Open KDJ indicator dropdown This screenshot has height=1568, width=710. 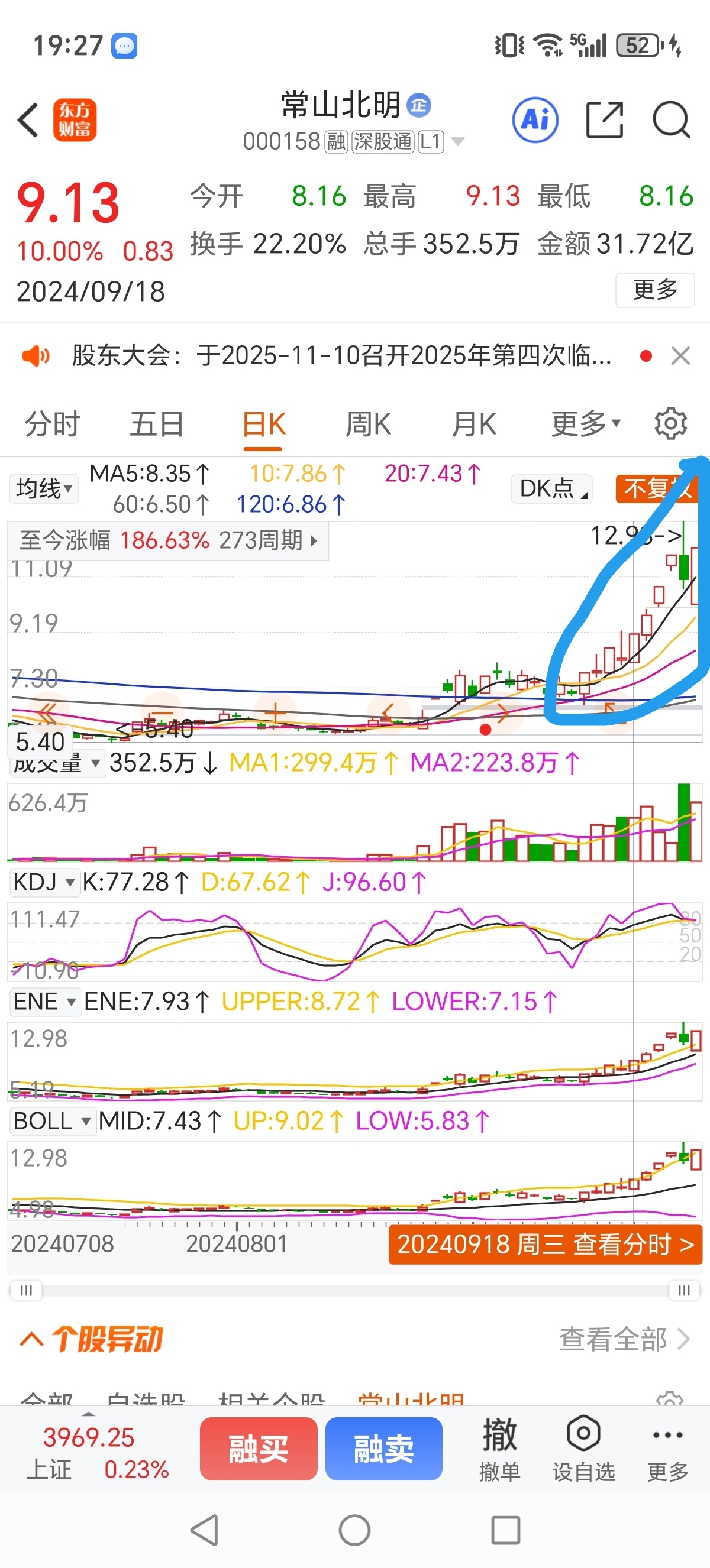coord(44,882)
